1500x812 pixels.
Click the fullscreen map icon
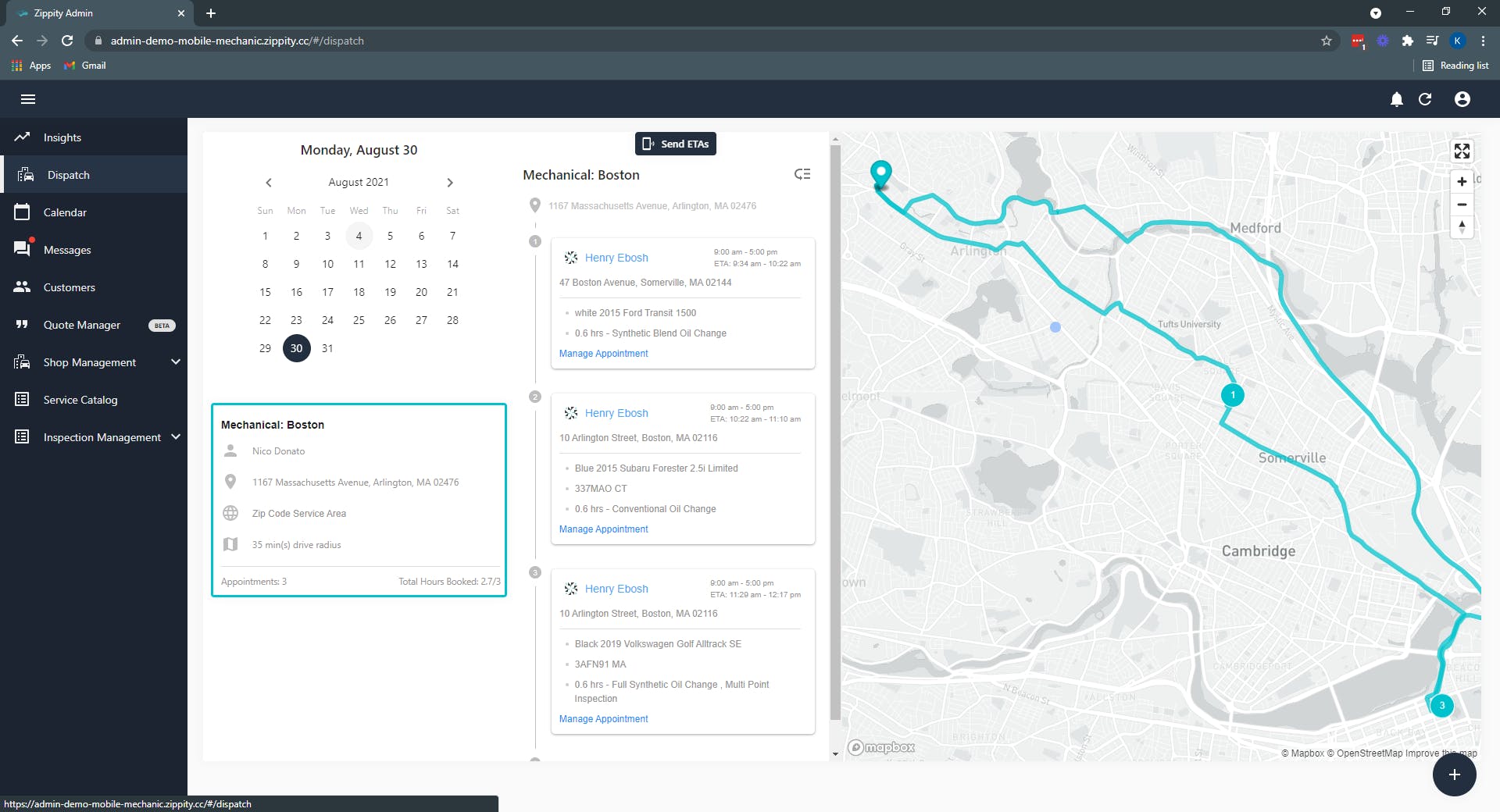tap(1462, 151)
